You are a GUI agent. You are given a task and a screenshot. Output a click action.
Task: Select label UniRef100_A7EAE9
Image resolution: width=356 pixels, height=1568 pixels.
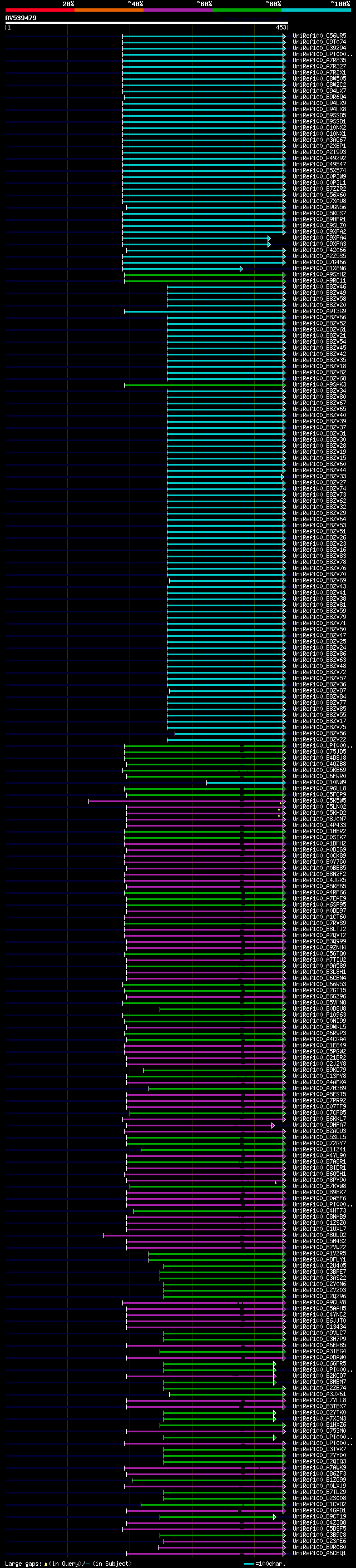pos(319,898)
